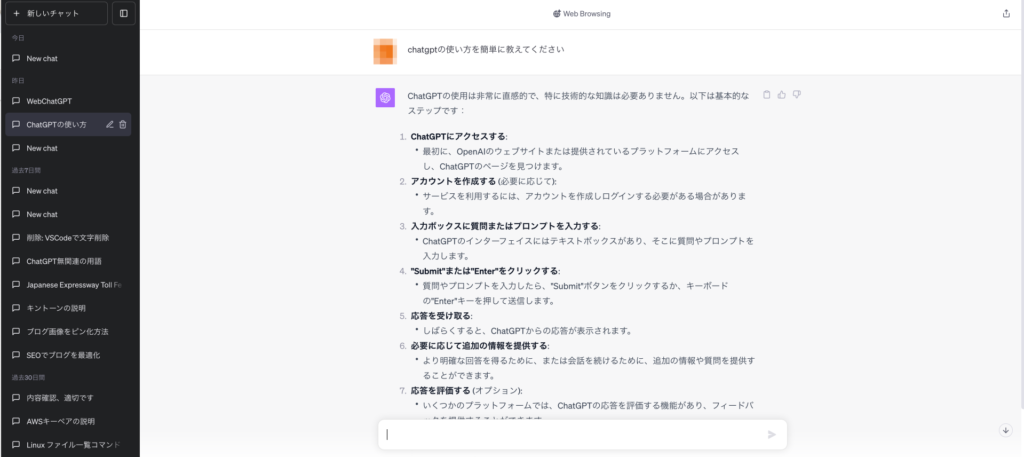Click chat bubble icon beside AWSキーペアの説明
The width and height of the screenshot is (1024, 457).
click(16, 421)
